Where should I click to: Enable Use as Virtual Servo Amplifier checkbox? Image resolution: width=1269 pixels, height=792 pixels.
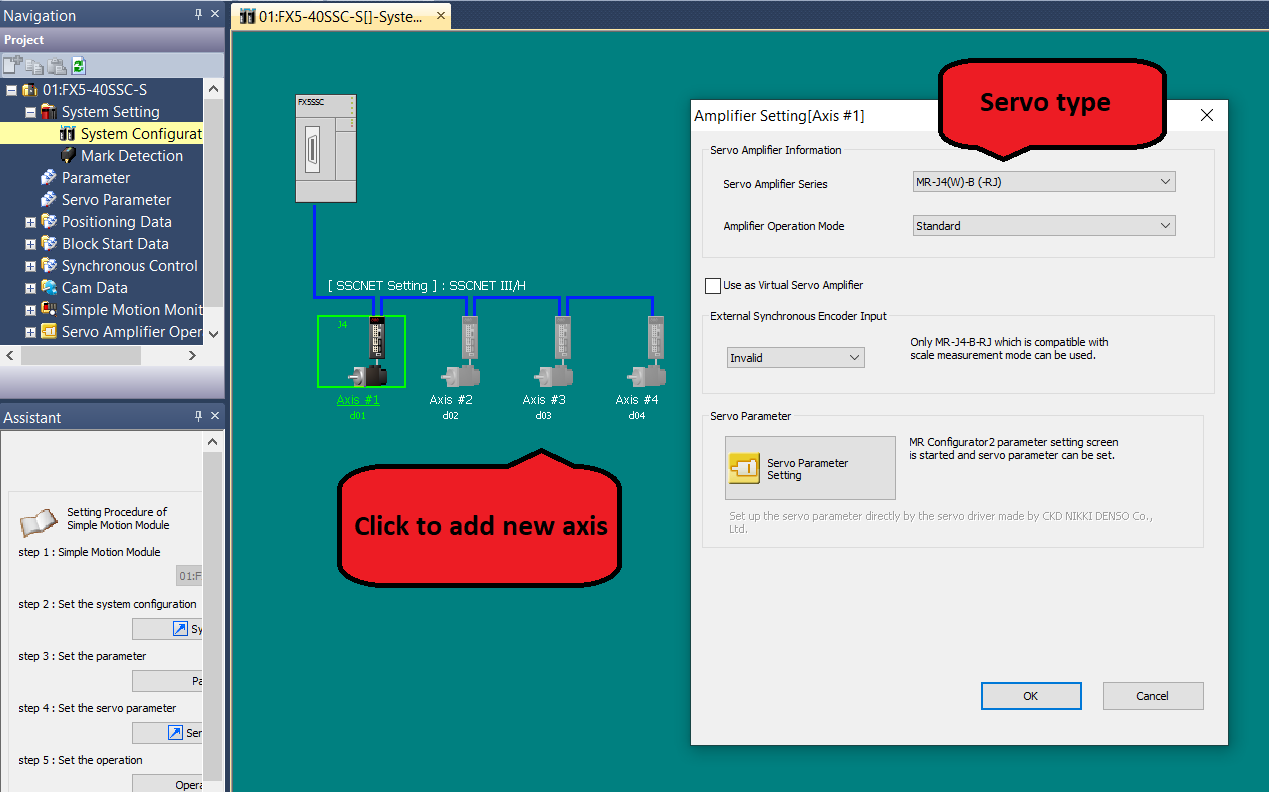pyautogui.click(x=713, y=286)
